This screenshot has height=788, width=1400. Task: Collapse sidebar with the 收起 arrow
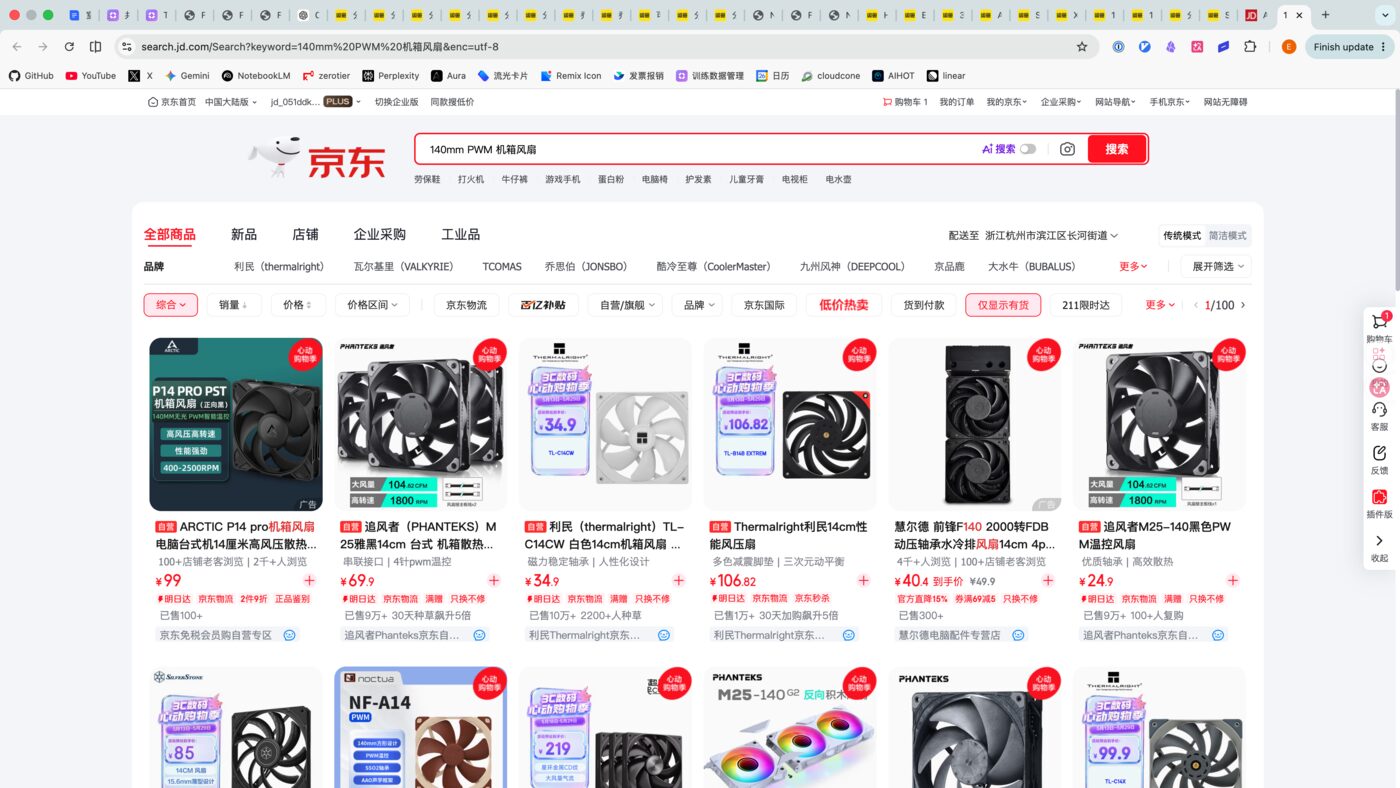(1379, 541)
